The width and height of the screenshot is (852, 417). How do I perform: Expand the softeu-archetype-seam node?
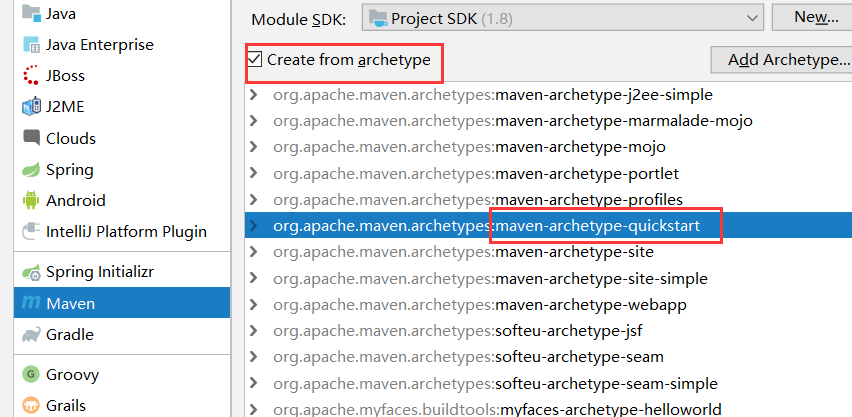(253, 357)
